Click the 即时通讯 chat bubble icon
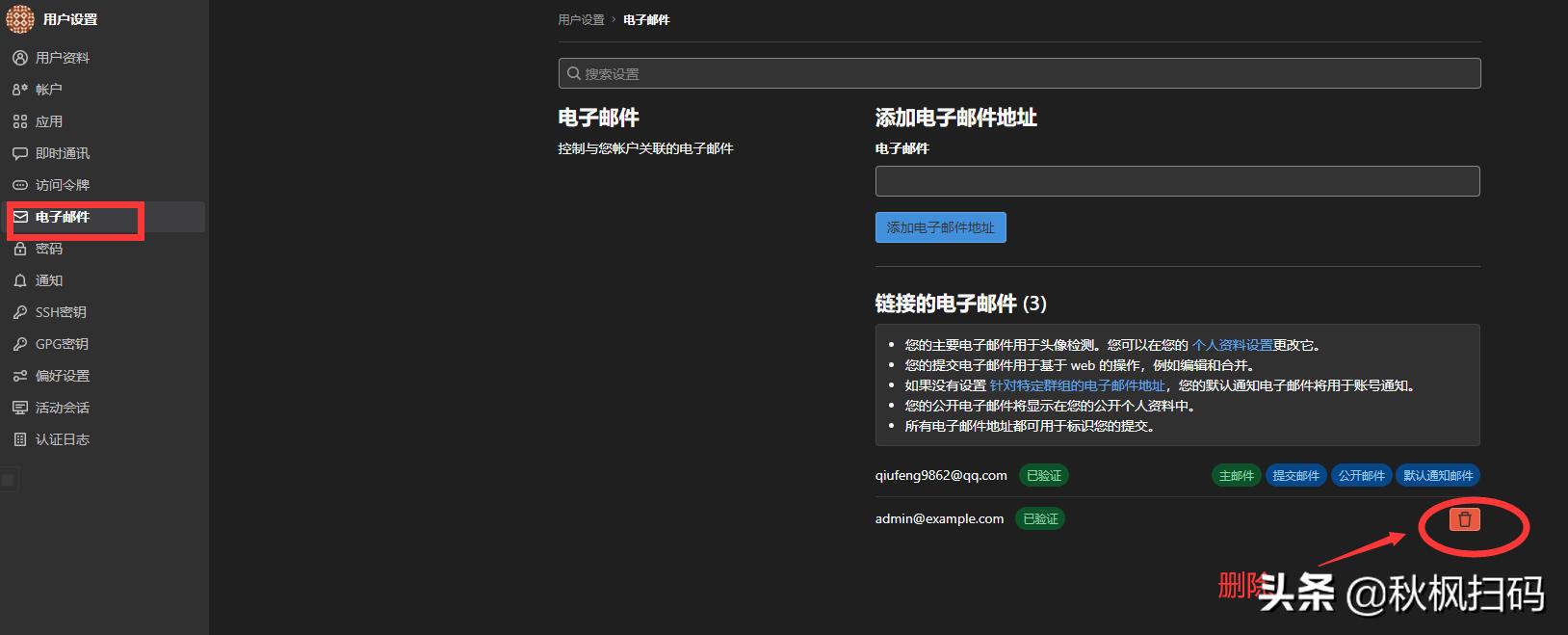Screen dimensions: 1568x635 click(19, 153)
